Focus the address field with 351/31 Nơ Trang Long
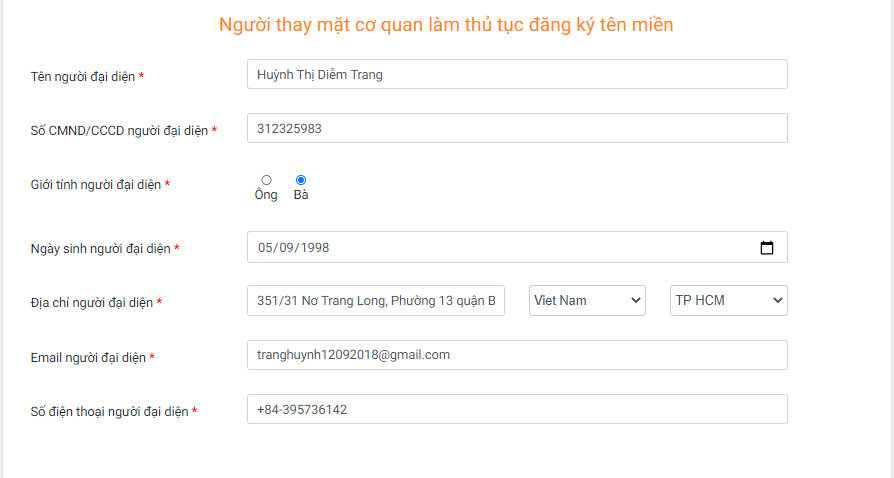Image resolution: width=894 pixels, height=478 pixels. 376,301
